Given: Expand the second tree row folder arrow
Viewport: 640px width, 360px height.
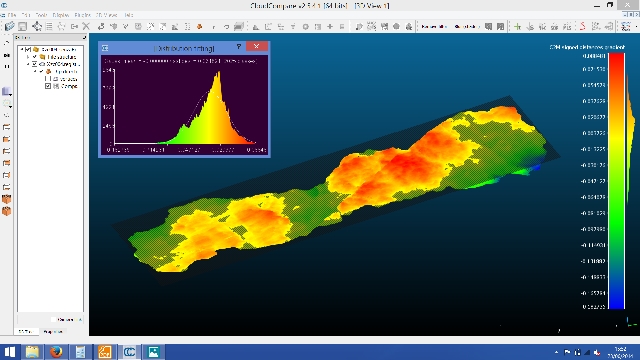Looking at the screenshot, I should coord(28,57).
